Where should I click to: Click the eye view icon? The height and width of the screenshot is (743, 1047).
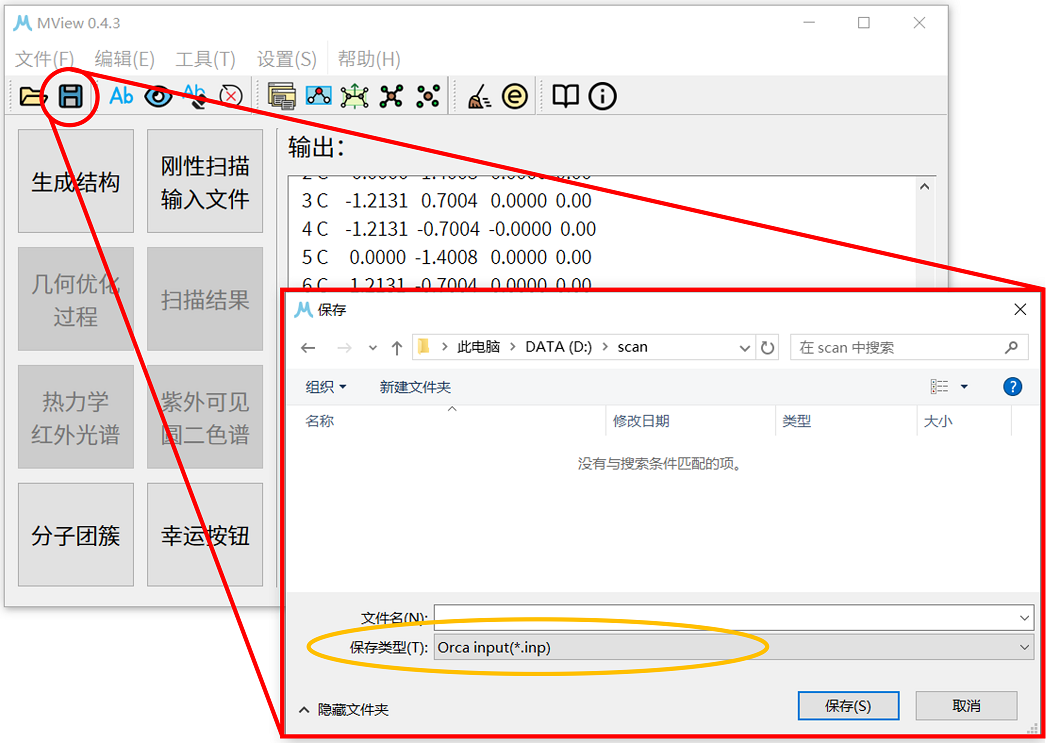(158, 95)
